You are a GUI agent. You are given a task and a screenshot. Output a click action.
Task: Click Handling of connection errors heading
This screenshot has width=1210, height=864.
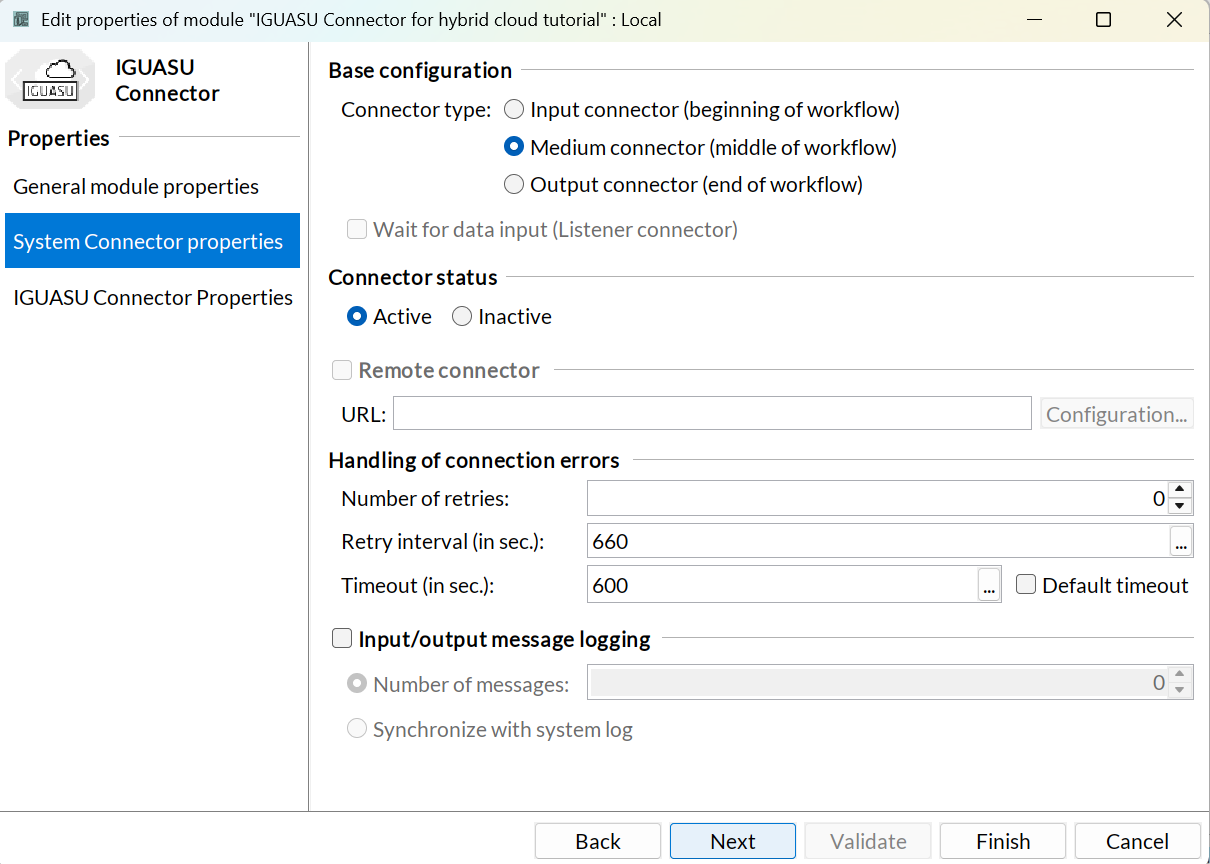click(x=474, y=460)
